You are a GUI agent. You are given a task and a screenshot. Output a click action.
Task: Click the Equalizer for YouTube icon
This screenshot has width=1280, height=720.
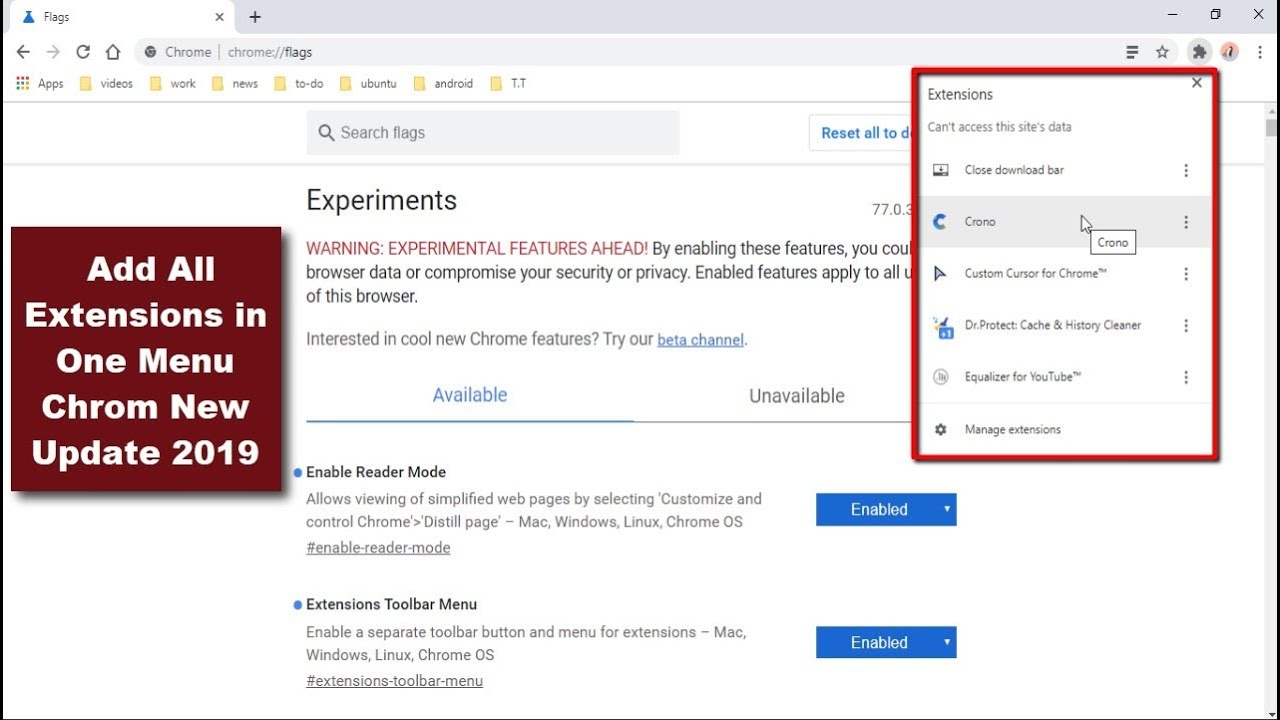[940, 377]
